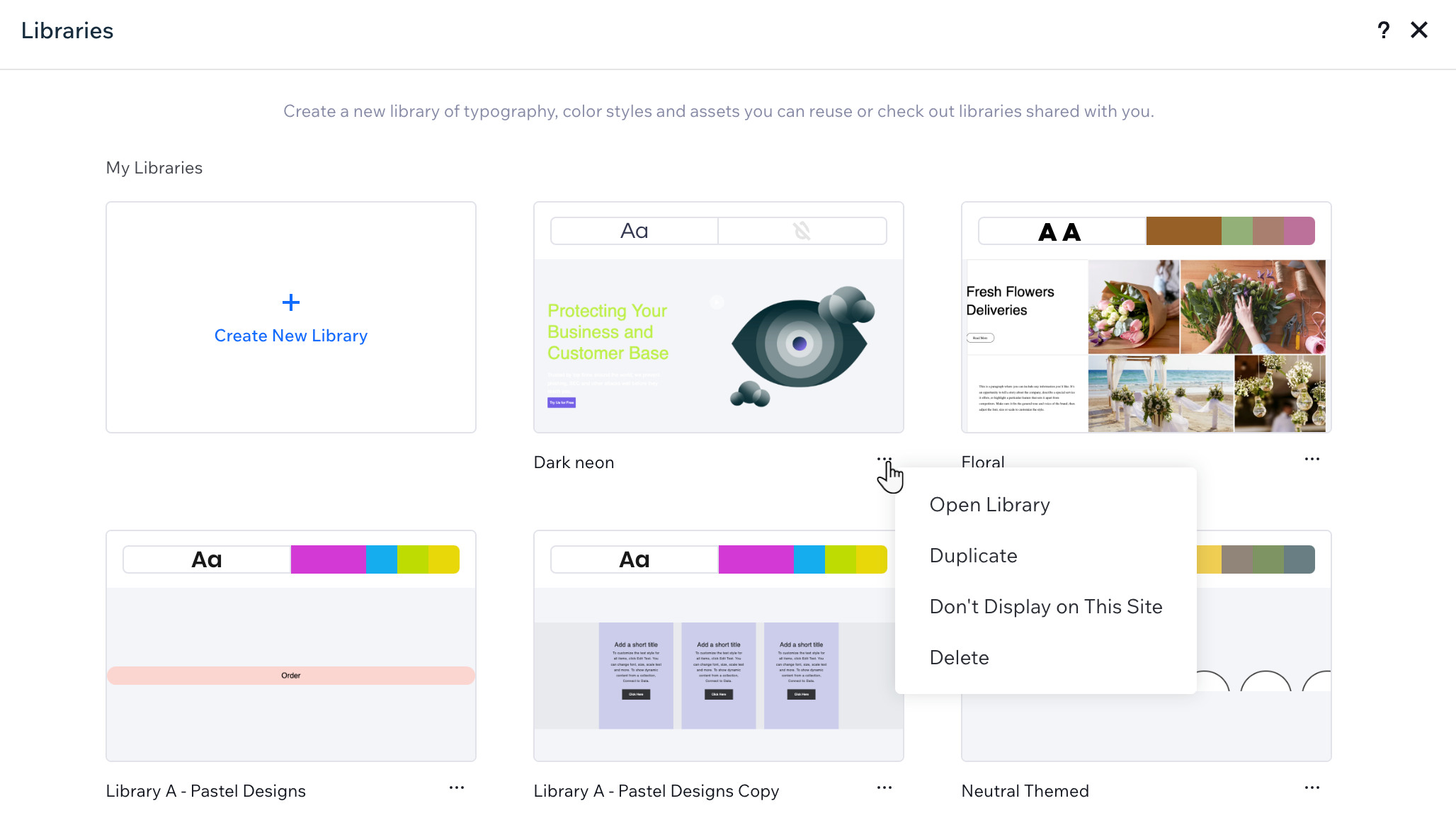Click the three-dot menu icon on Library A - Pastel Designs Copy
This screenshot has height=830, width=1456.
click(884, 790)
